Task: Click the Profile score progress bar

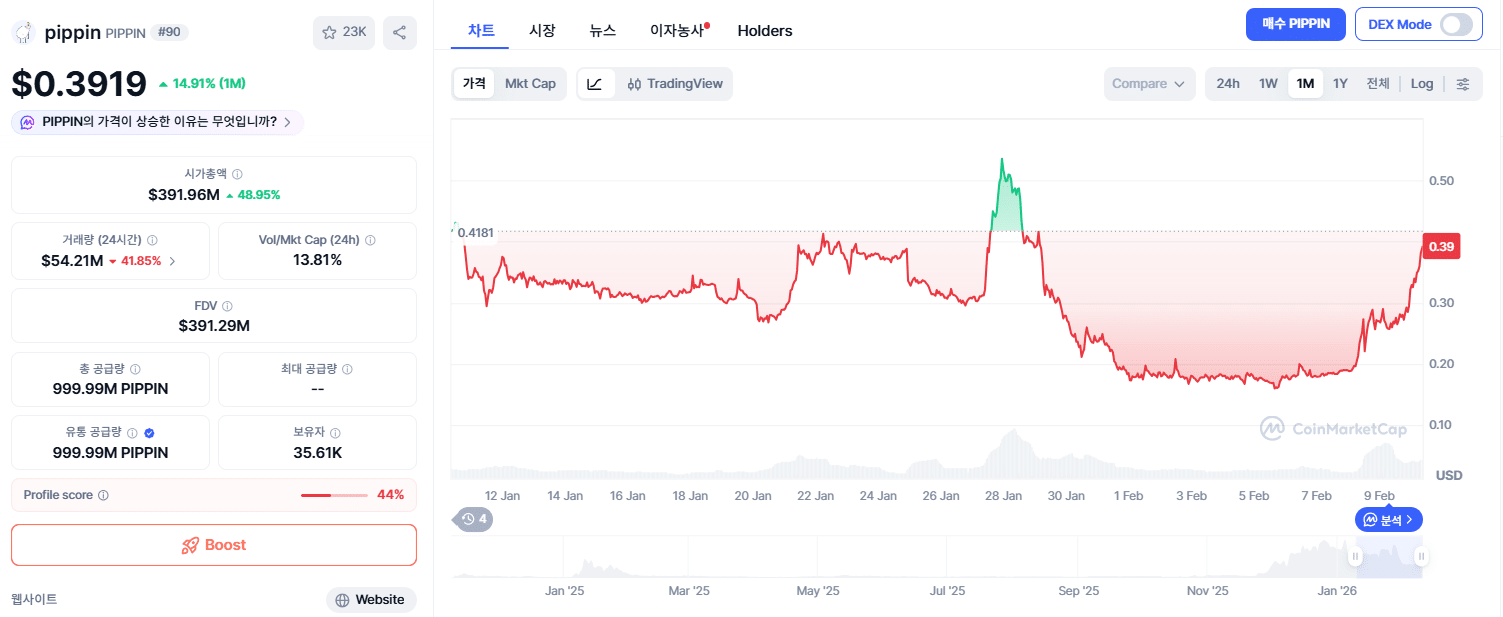Action: point(335,495)
